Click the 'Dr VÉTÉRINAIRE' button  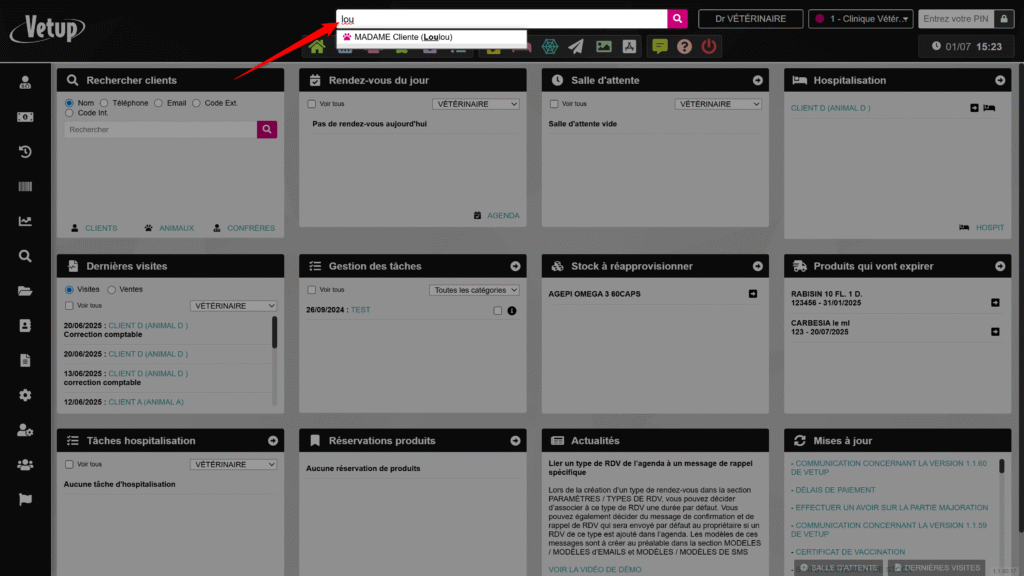[751, 19]
